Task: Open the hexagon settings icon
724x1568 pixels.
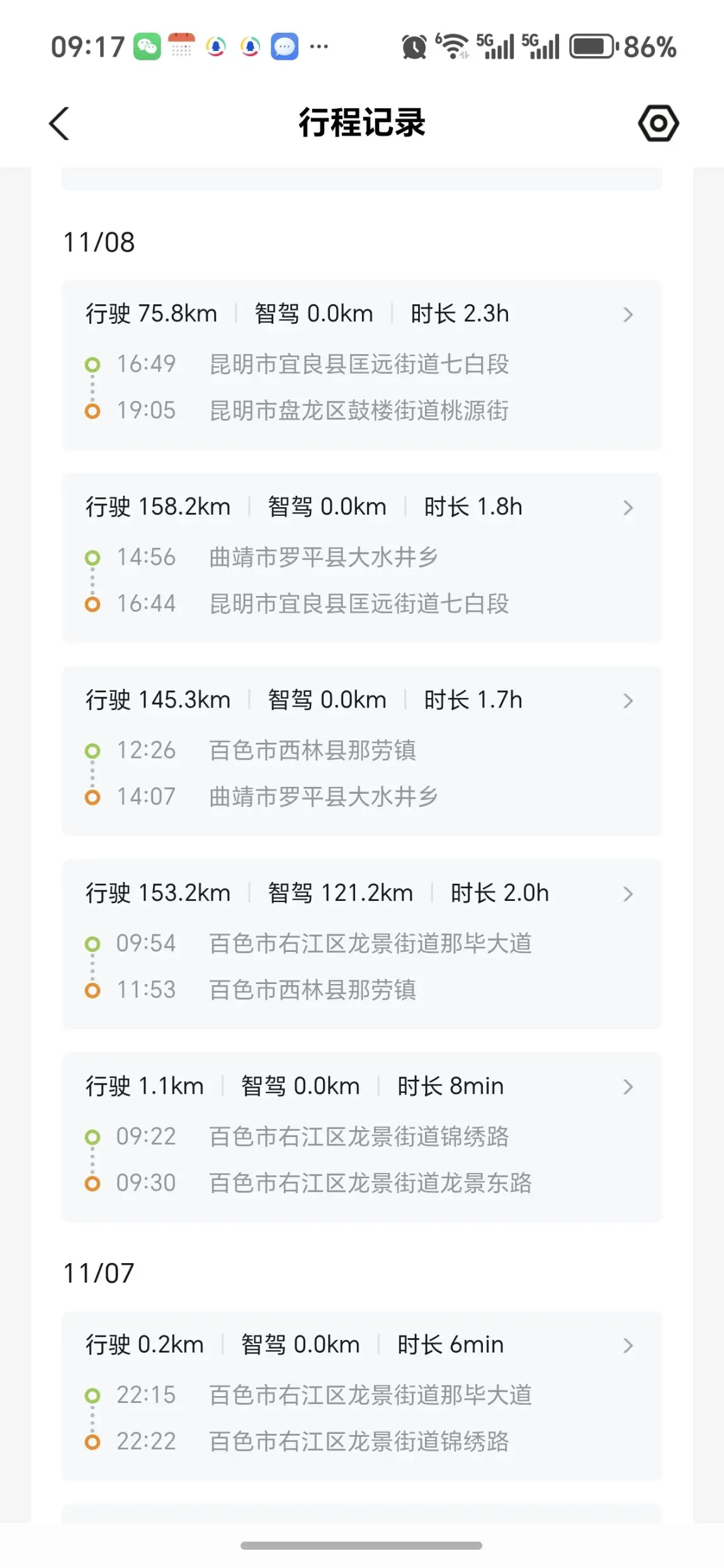Action: pos(658,123)
